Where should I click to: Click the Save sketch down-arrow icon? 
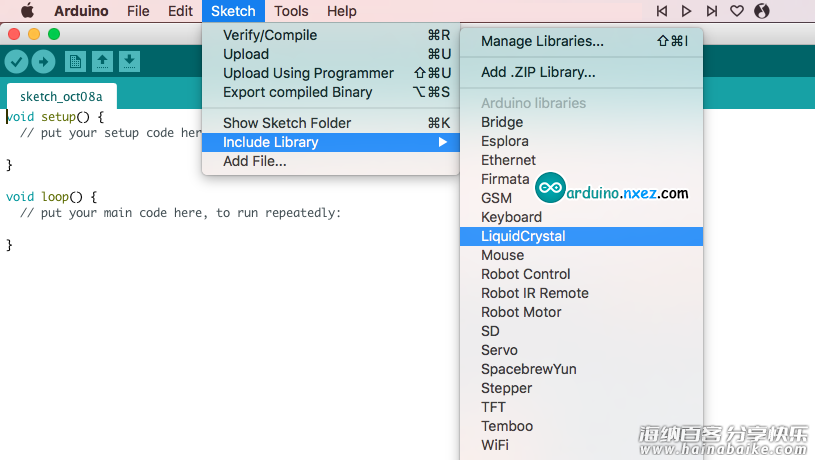pos(129,62)
